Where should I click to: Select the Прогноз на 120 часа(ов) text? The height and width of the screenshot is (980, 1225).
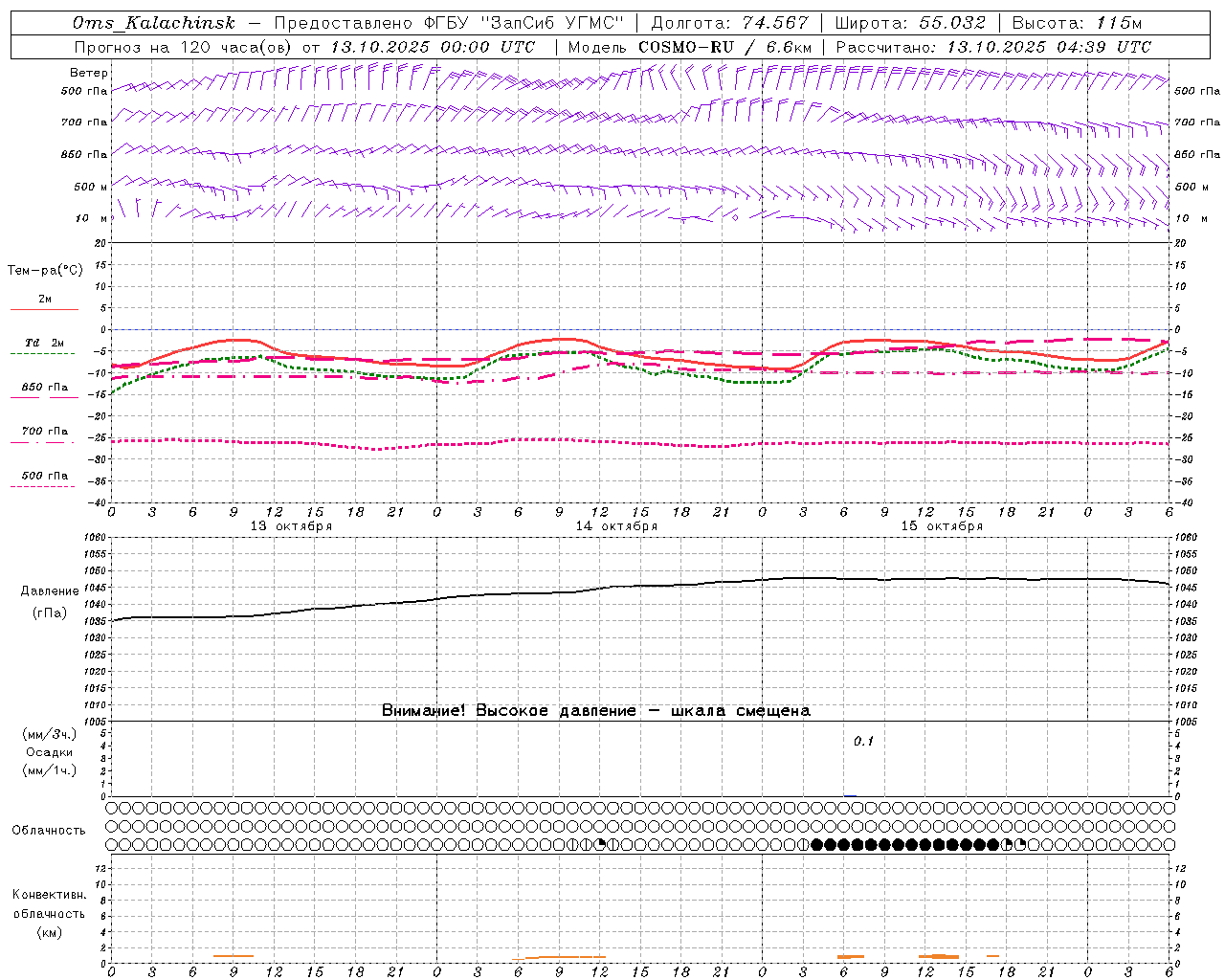(x=185, y=47)
